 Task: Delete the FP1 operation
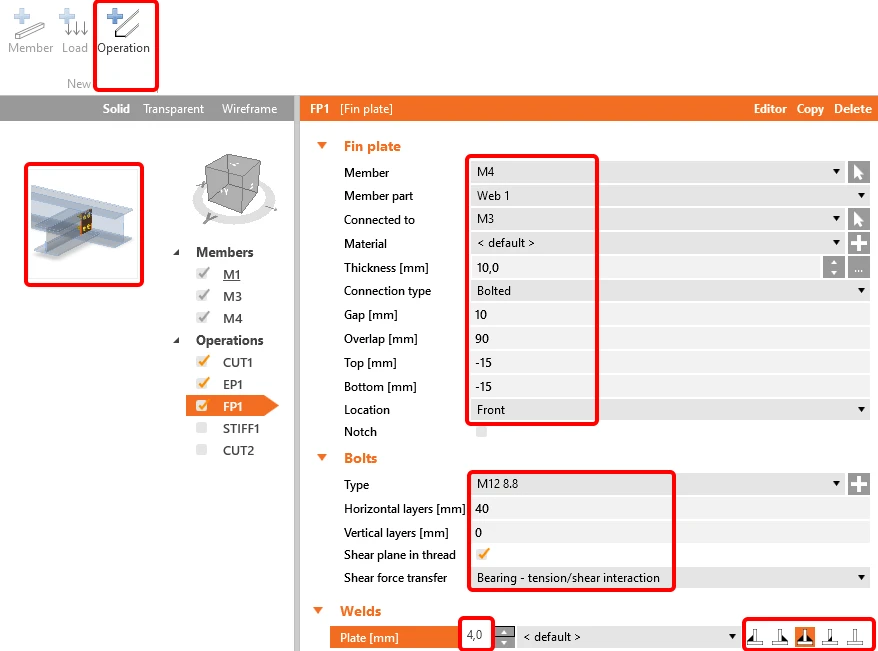coord(852,109)
